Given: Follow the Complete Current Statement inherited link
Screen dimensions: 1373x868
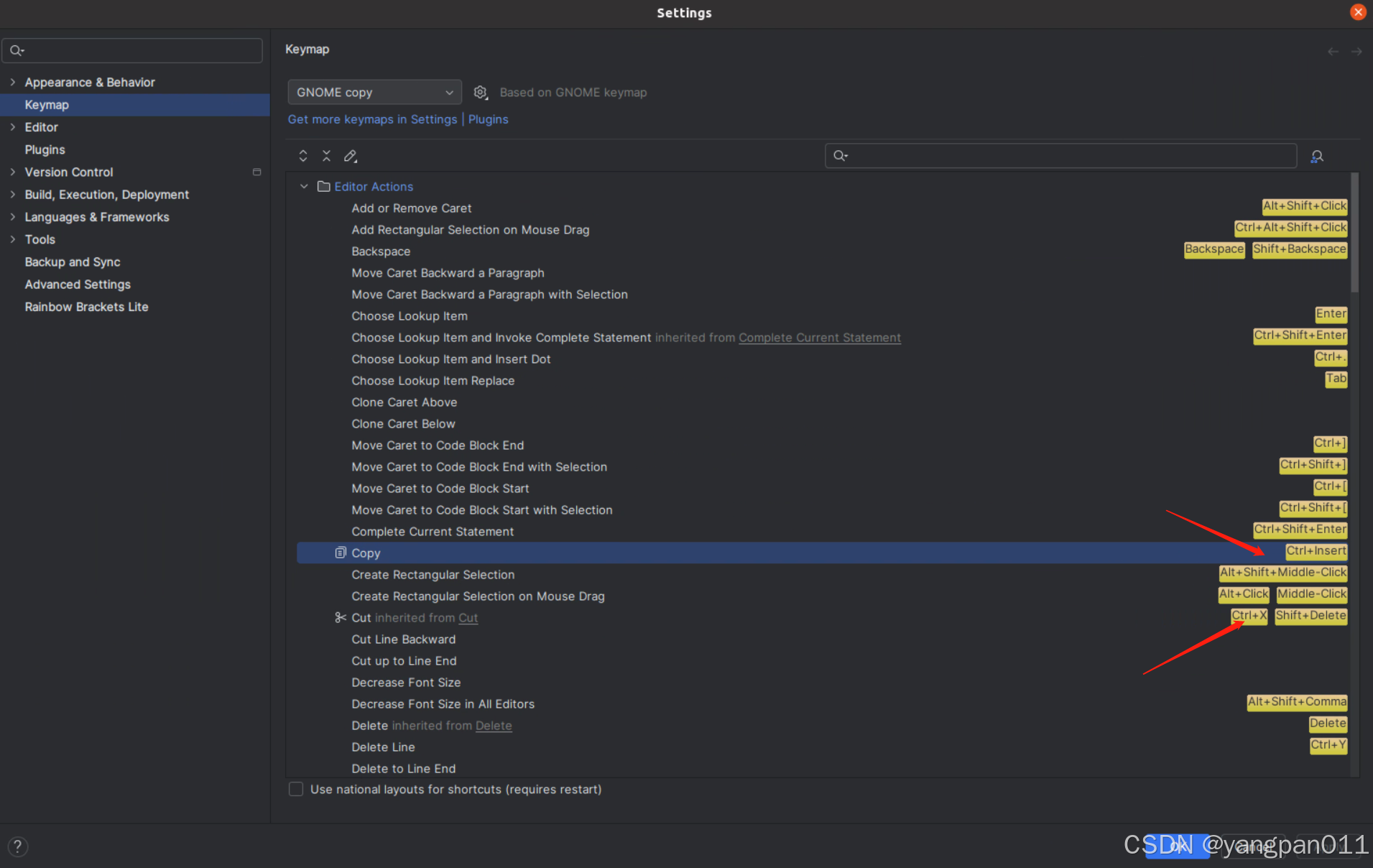Looking at the screenshot, I should tap(820, 338).
